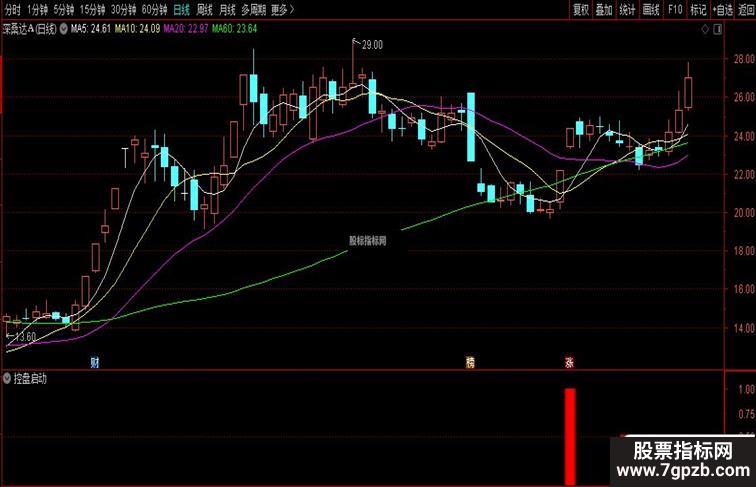The width and height of the screenshot is (756, 487).
Task: Activate the 画线 drawing tool
Action: (651, 9)
